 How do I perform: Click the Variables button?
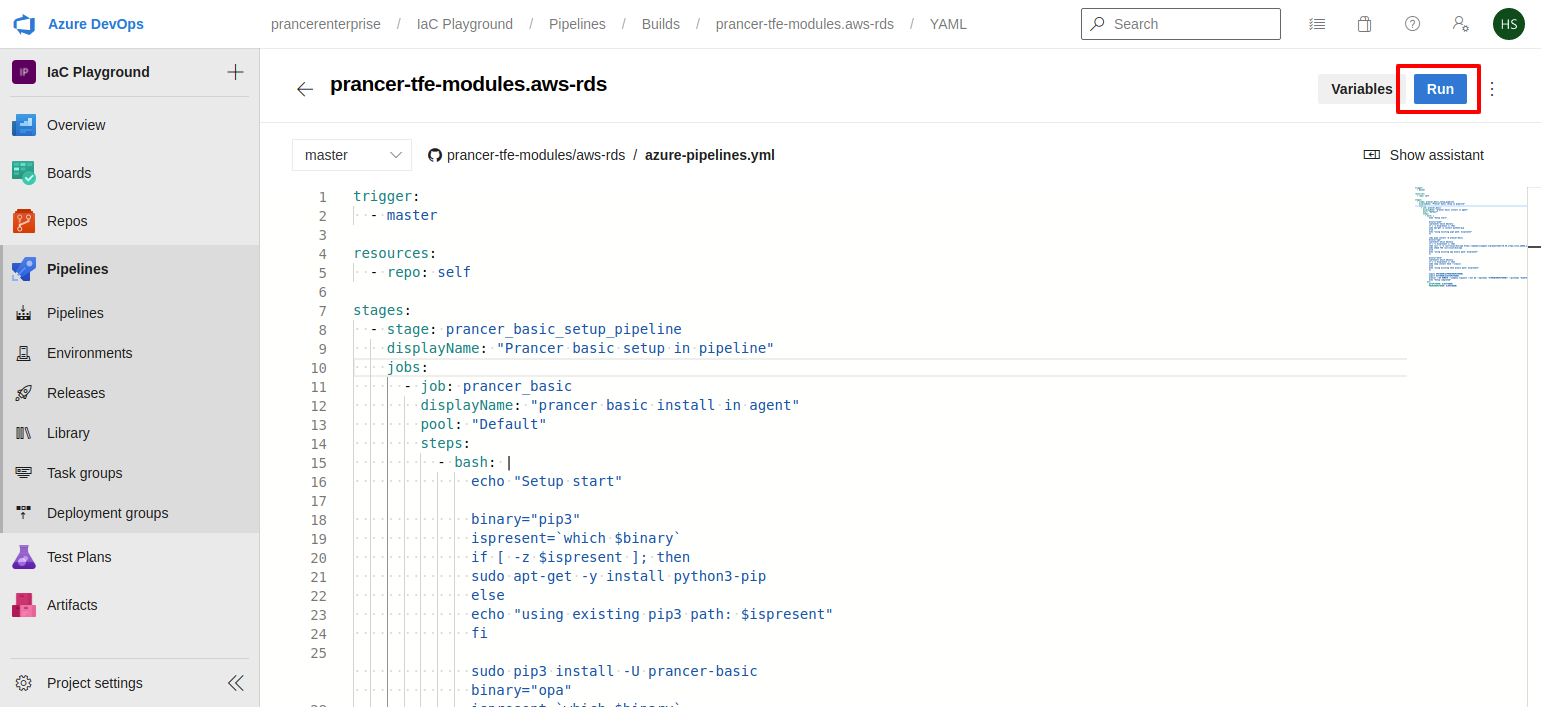click(x=1362, y=89)
